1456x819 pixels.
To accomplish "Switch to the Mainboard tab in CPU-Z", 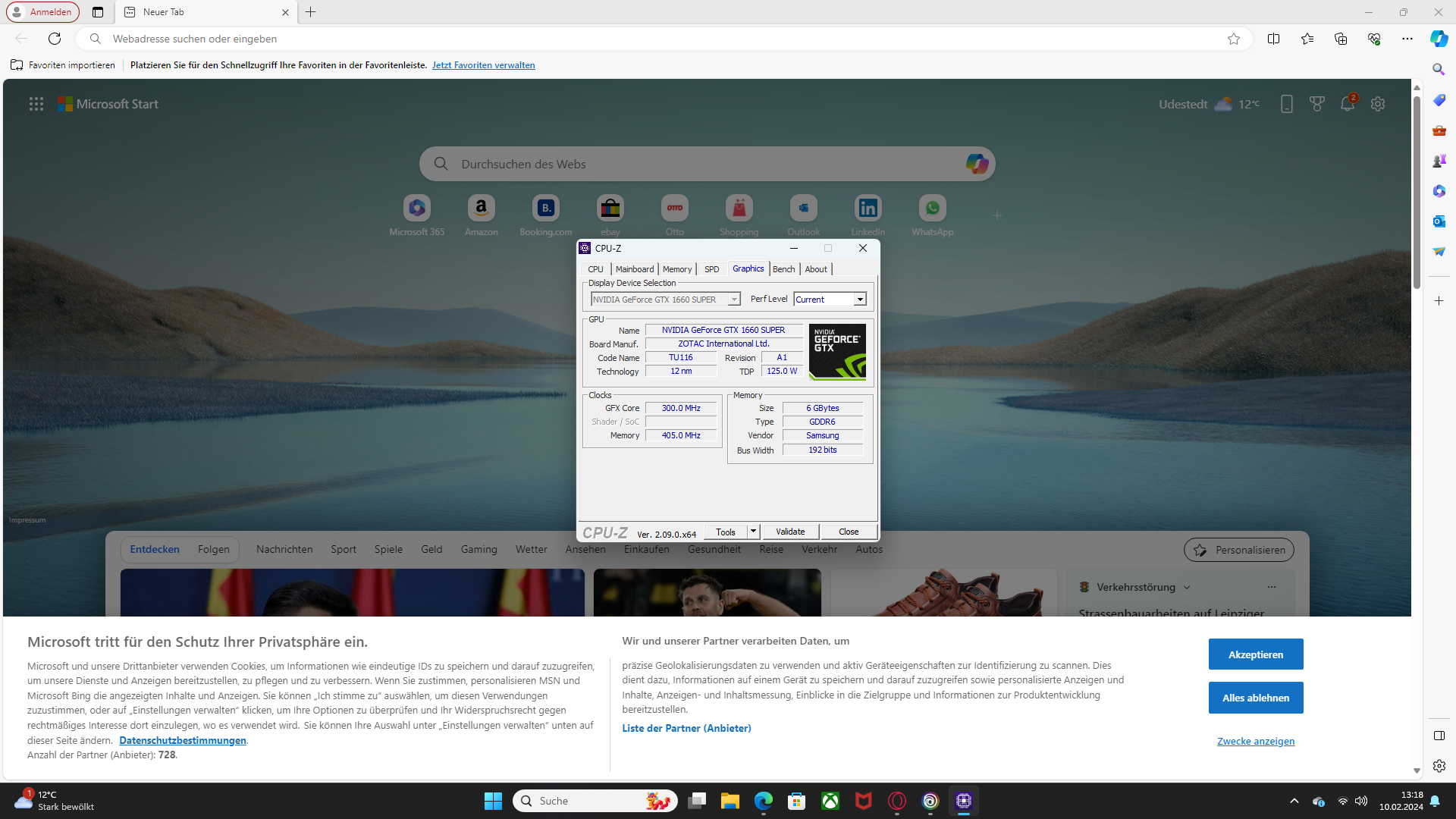I will pyautogui.click(x=634, y=269).
